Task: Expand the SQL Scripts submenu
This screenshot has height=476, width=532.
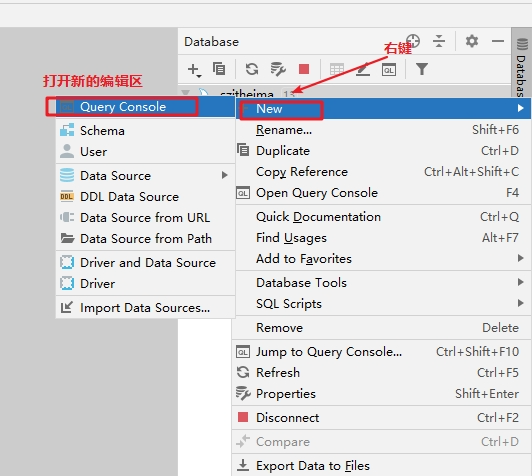Action: click(383, 304)
